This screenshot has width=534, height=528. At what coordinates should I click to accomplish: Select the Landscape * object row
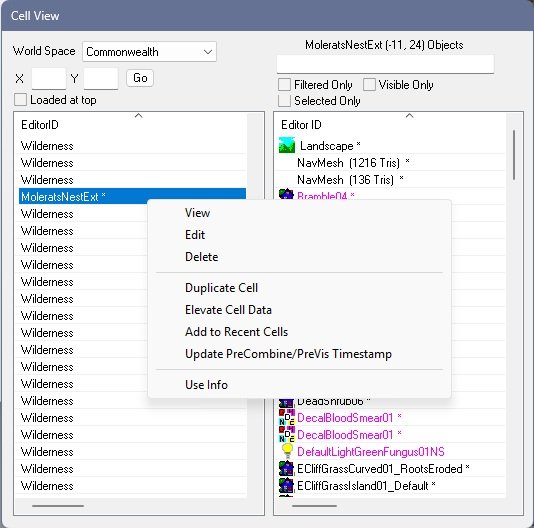point(390,146)
